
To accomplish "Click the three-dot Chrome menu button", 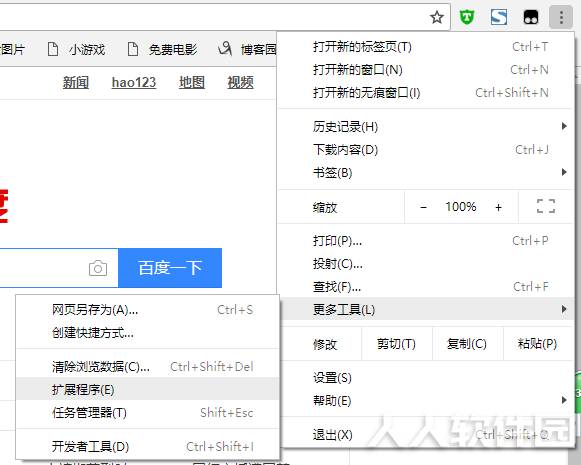I will [561, 17].
